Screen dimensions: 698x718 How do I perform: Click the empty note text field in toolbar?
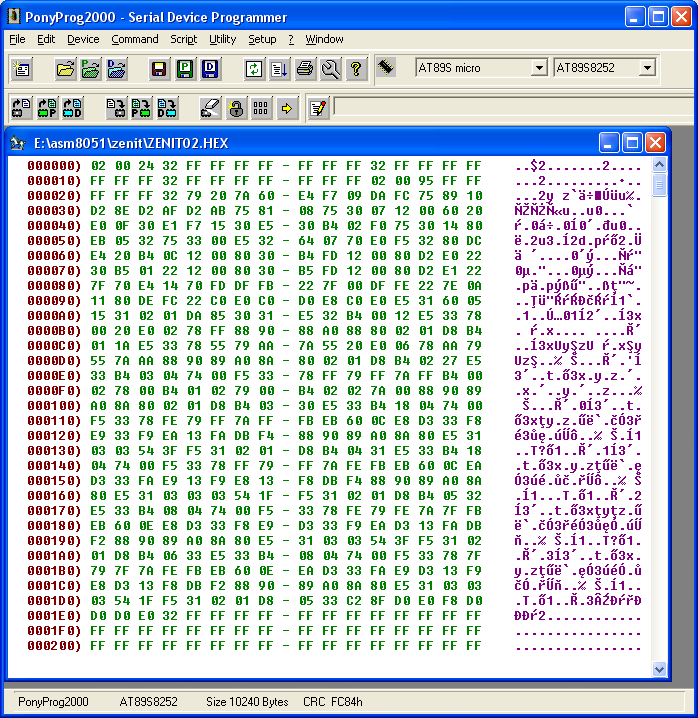coord(514,107)
